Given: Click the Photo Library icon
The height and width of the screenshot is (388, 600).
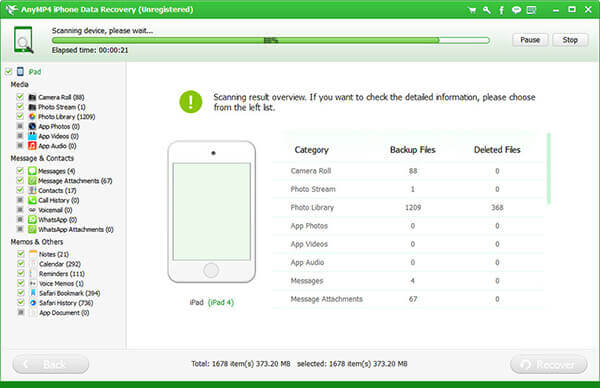Looking at the screenshot, I should [32, 116].
